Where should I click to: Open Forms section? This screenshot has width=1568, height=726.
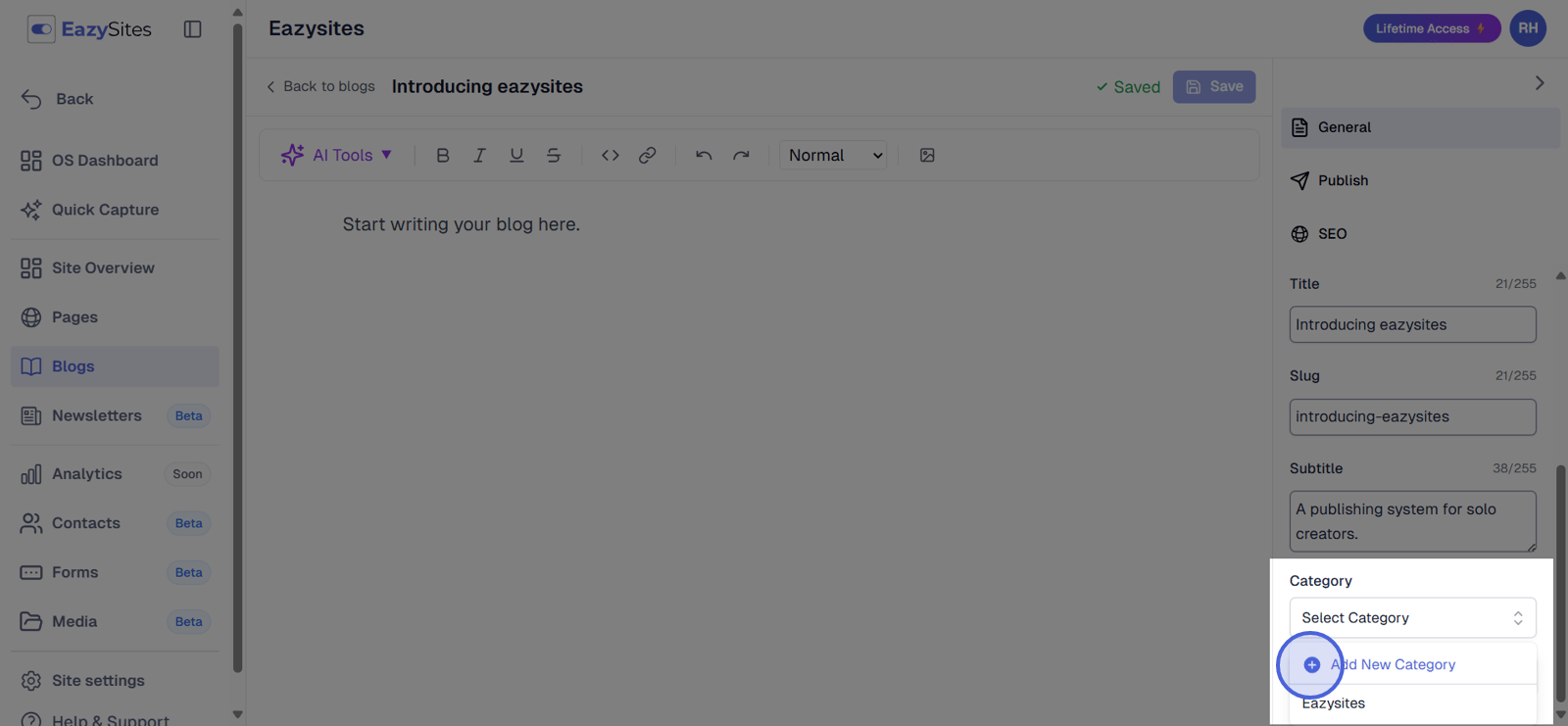tap(115, 572)
